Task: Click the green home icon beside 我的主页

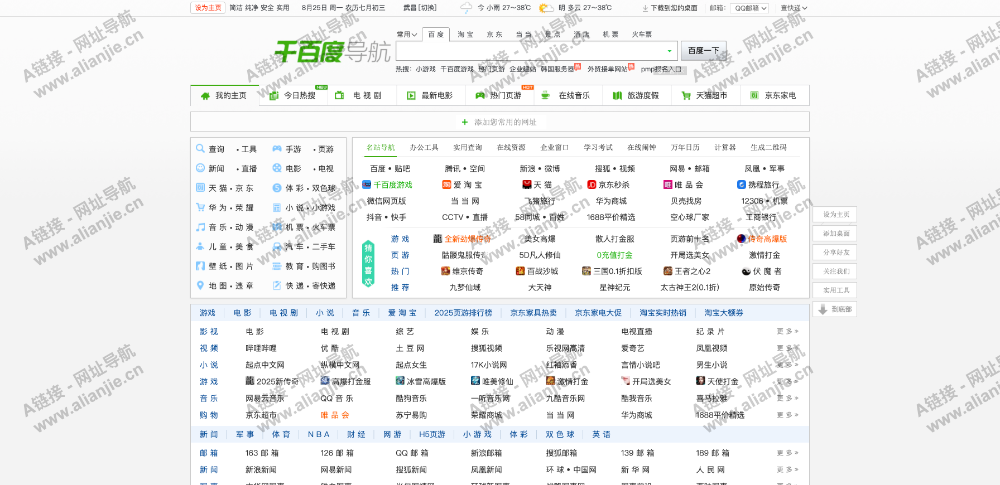Action: pos(206,96)
